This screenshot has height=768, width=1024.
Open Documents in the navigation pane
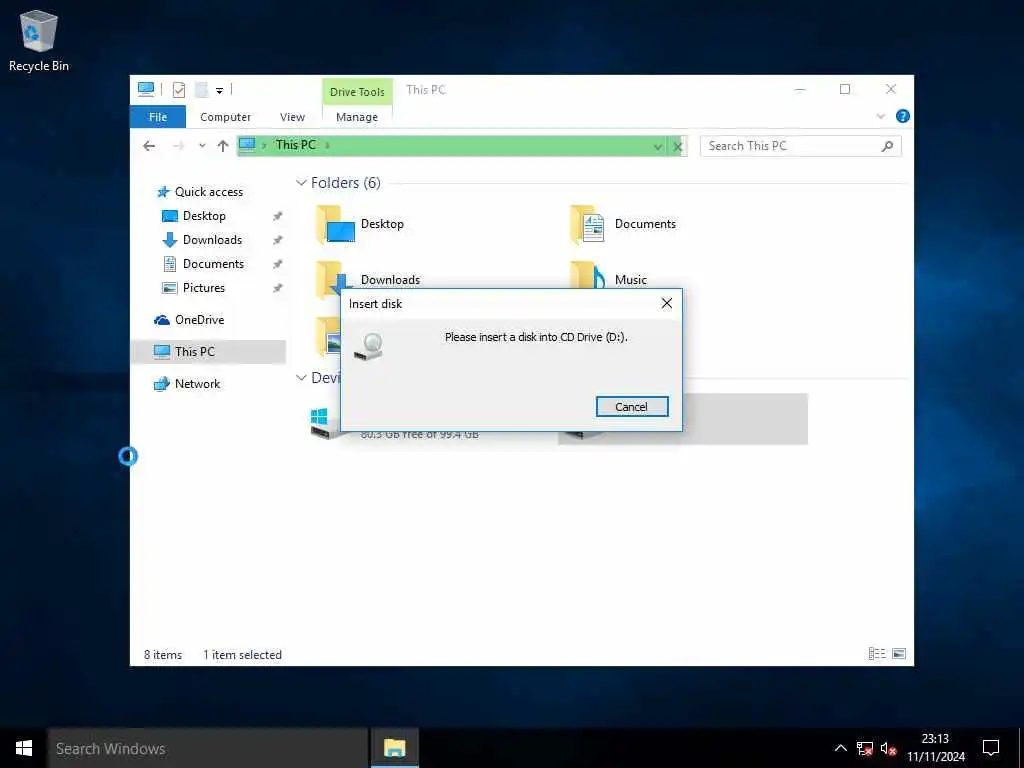tap(213, 264)
